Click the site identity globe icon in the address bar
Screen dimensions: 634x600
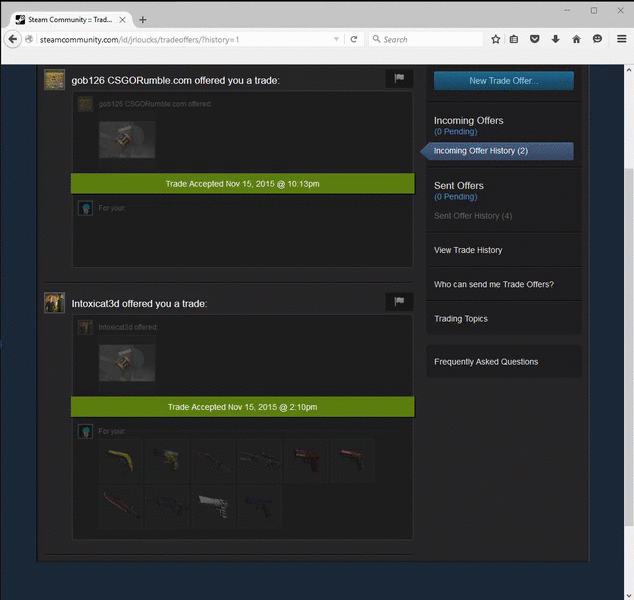29,39
